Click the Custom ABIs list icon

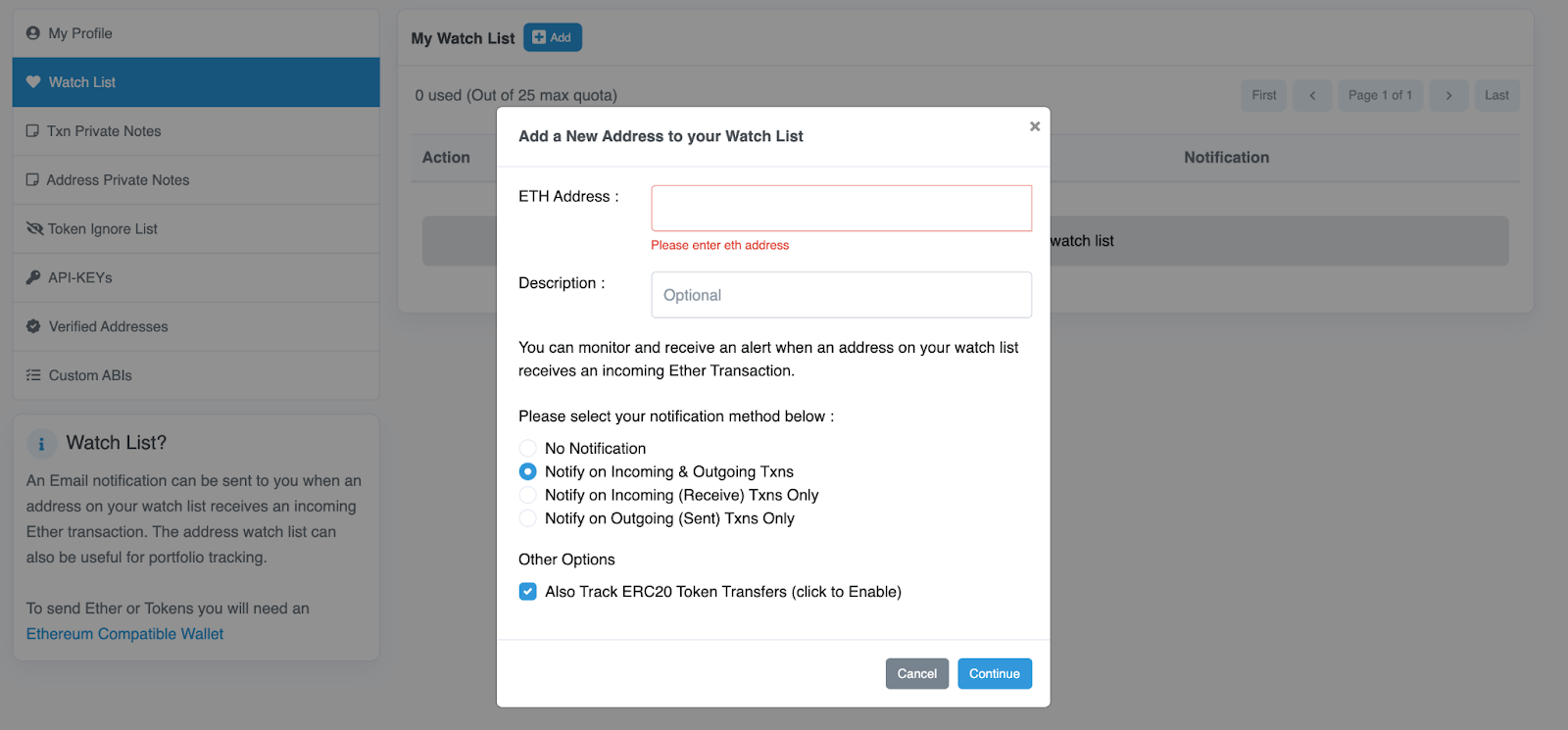coord(33,375)
